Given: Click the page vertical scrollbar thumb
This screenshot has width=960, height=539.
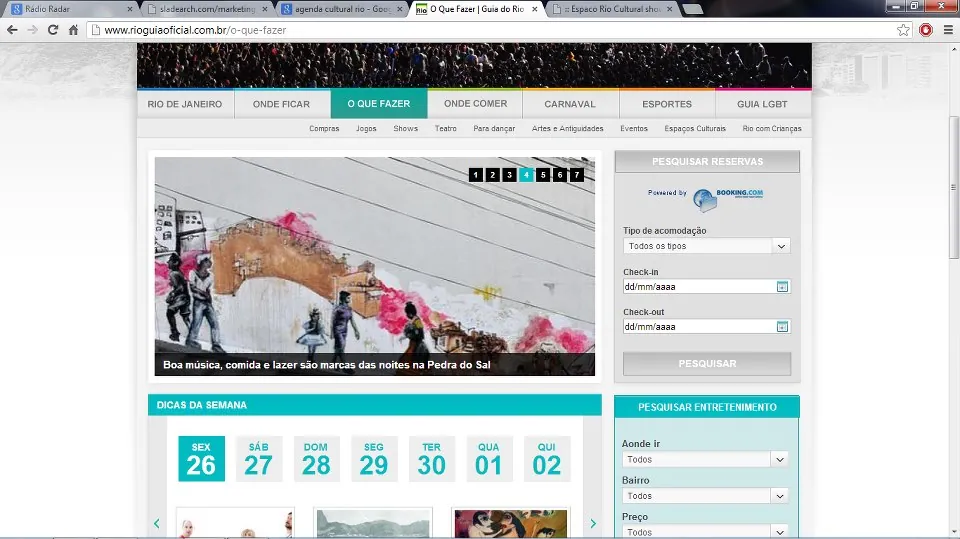Looking at the screenshot, I should click(x=953, y=187).
